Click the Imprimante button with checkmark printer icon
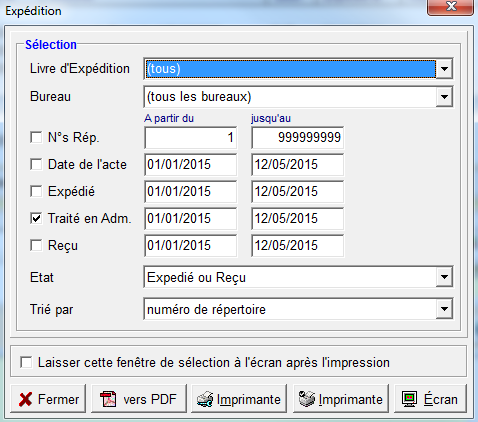The height and width of the screenshot is (422, 478). pyautogui.click(x=341, y=399)
